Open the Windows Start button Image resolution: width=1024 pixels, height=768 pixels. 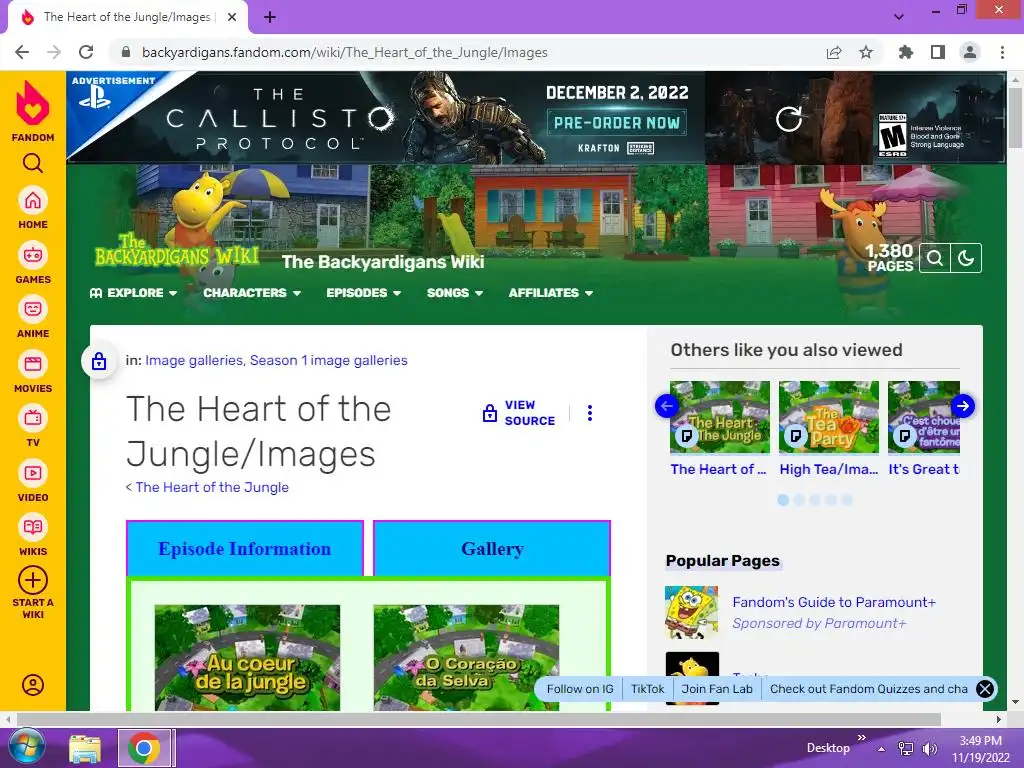(x=26, y=747)
